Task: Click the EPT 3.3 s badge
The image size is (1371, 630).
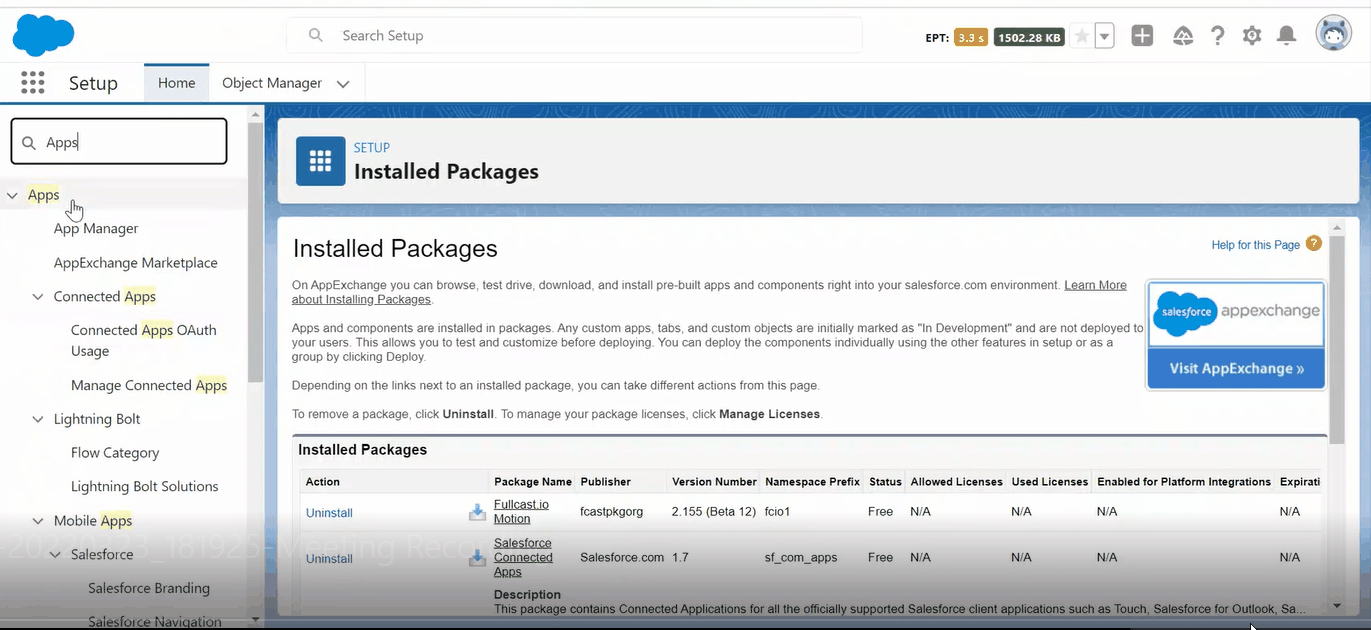Action: tap(971, 38)
